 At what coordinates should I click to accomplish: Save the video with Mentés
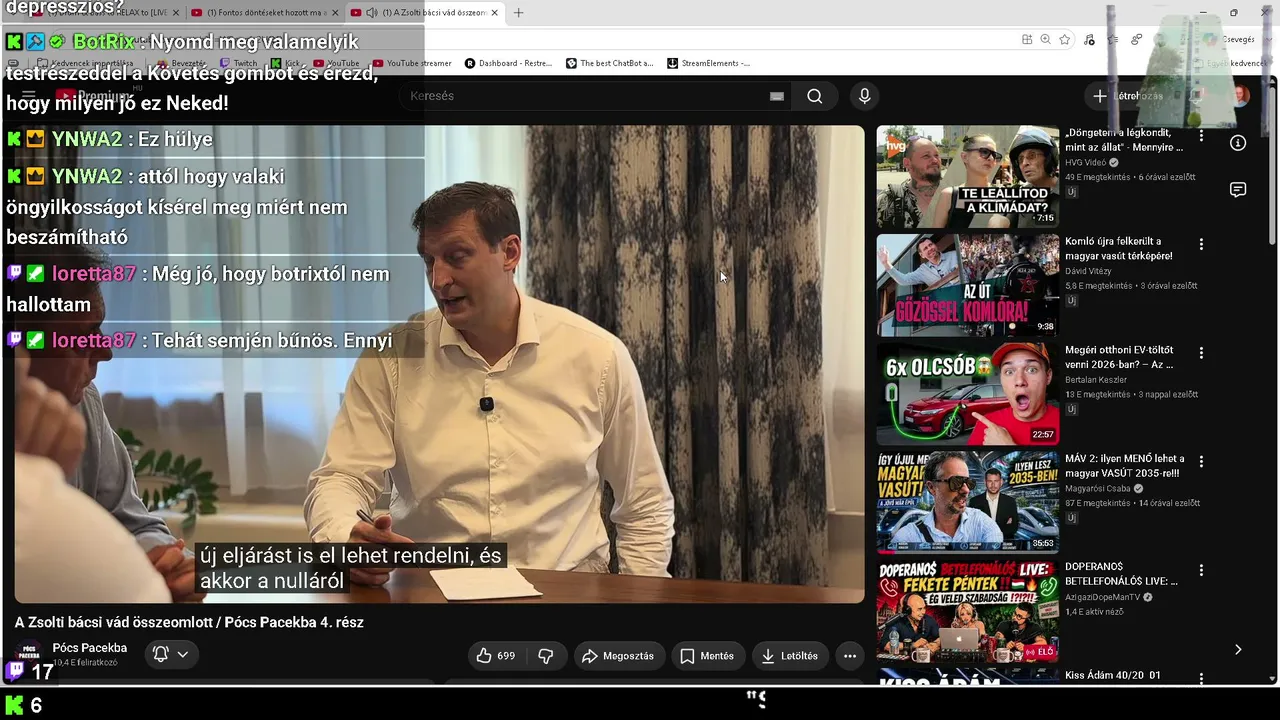tap(707, 656)
